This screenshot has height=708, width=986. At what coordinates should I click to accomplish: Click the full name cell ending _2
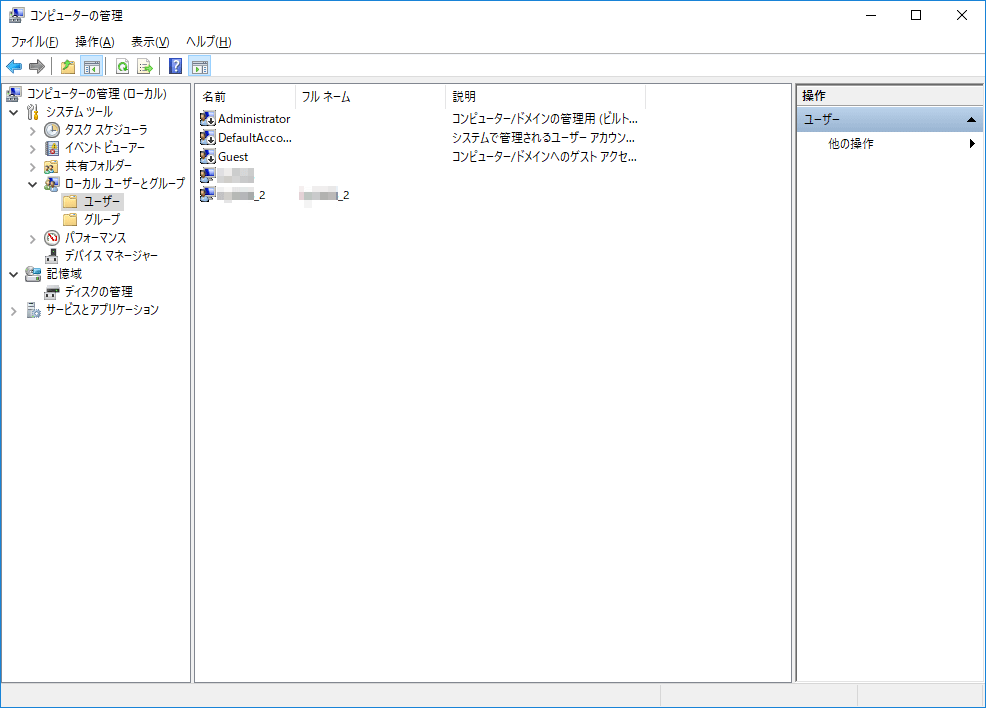324,195
